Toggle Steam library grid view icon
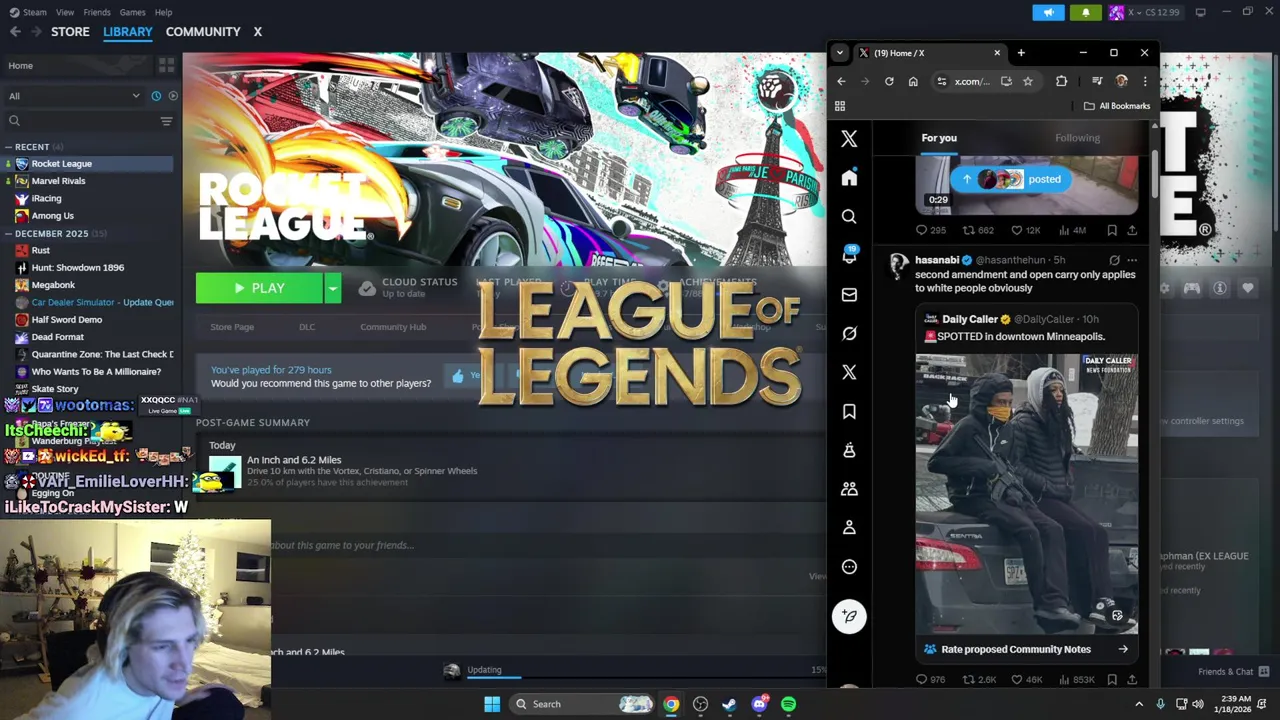This screenshot has height=720, width=1280. pyautogui.click(x=166, y=65)
